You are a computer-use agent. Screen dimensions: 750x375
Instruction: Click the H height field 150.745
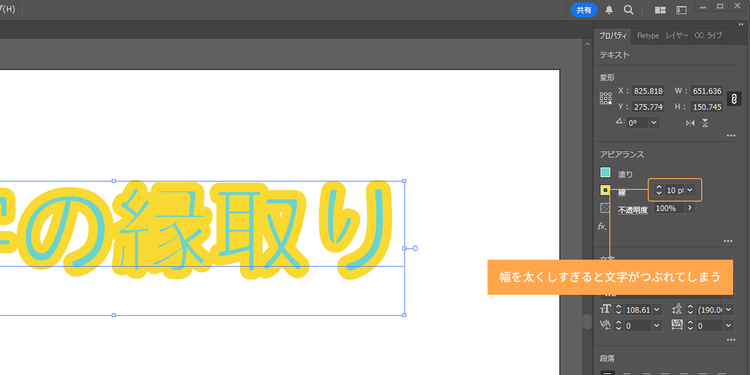tap(706, 107)
